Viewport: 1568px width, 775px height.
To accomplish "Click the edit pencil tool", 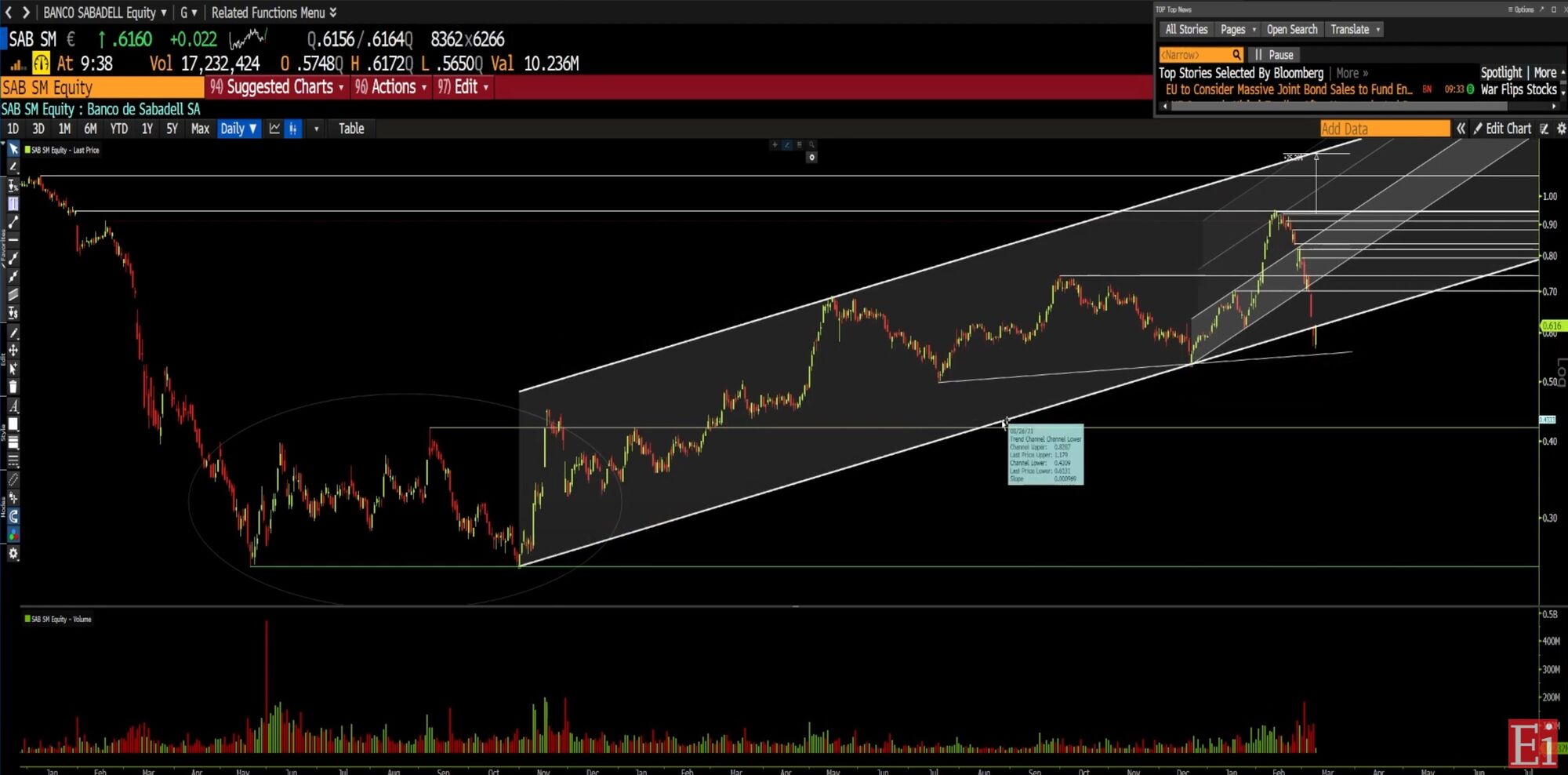I will pos(13,333).
